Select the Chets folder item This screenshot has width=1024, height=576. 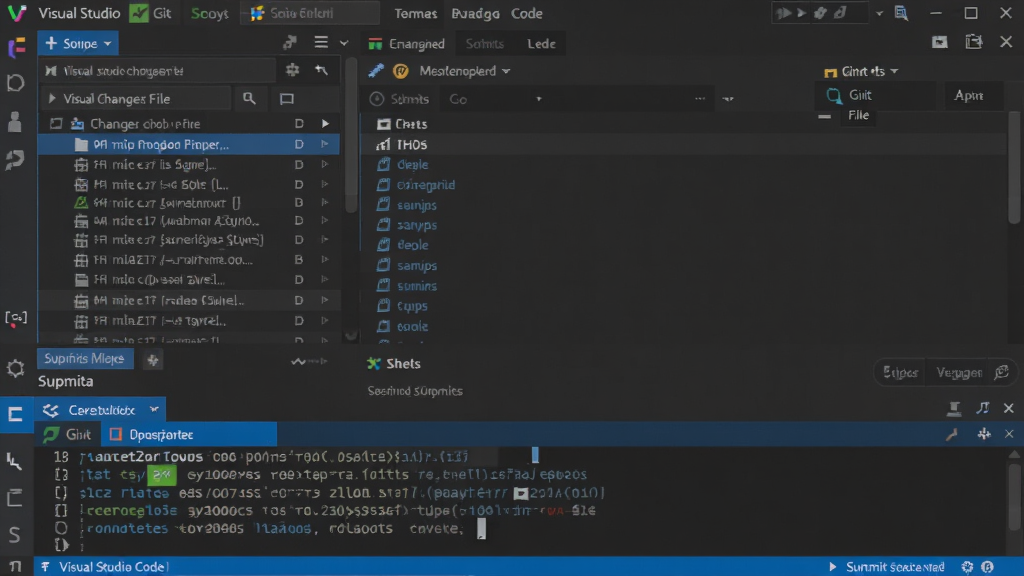[x=402, y=124]
